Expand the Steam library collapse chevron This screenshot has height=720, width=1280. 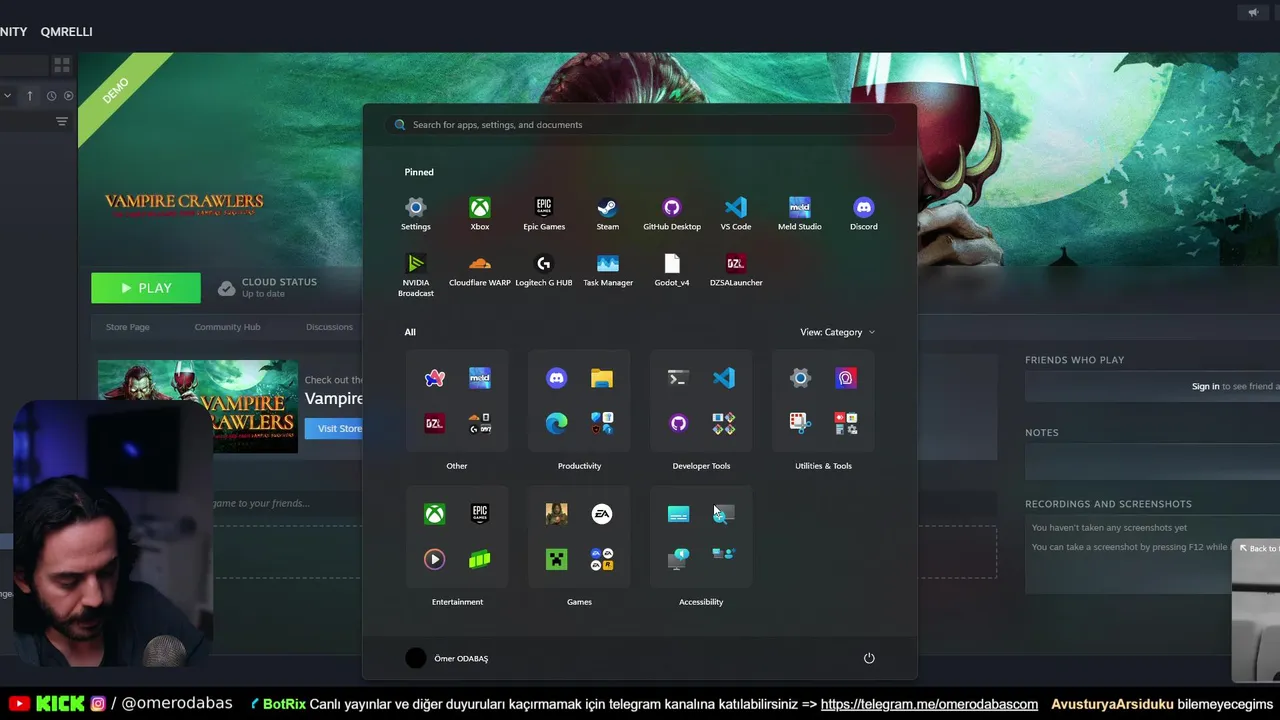[7, 96]
